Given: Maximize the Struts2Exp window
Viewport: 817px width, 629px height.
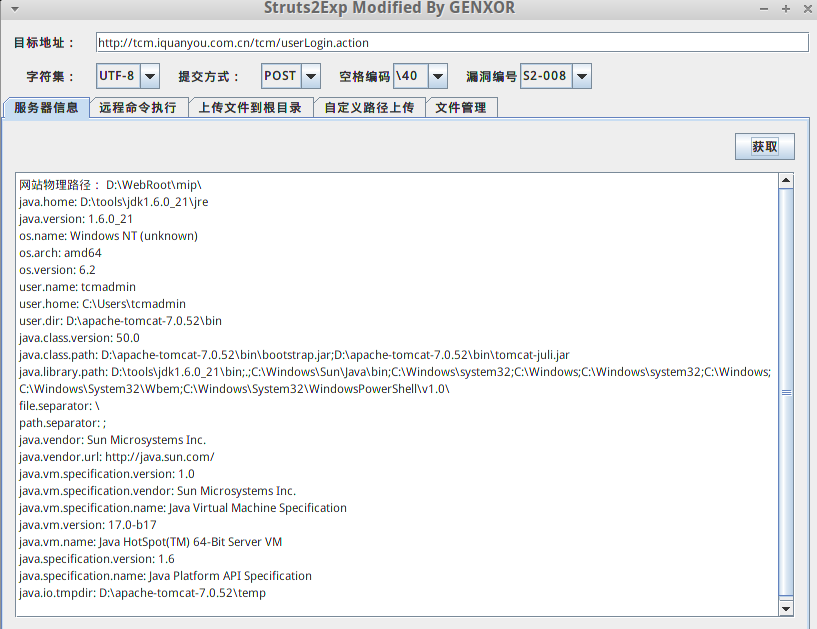Looking at the screenshot, I should 786,9.
